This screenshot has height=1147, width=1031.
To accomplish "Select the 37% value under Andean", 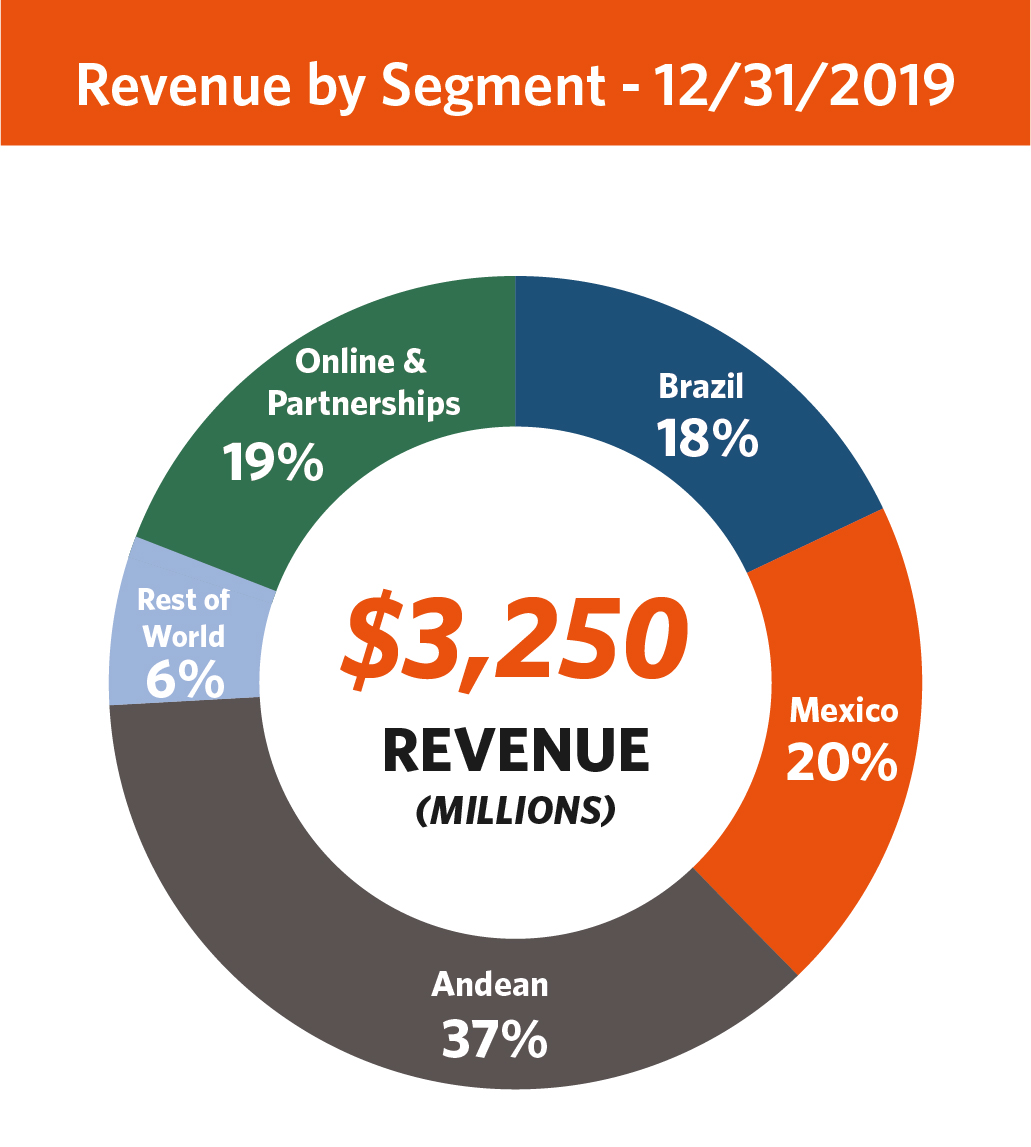I will [x=494, y=1040].
